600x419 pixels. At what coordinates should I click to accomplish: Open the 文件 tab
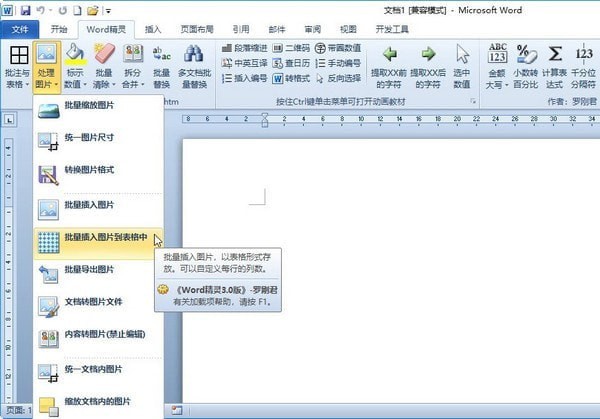tap(20, 29)
